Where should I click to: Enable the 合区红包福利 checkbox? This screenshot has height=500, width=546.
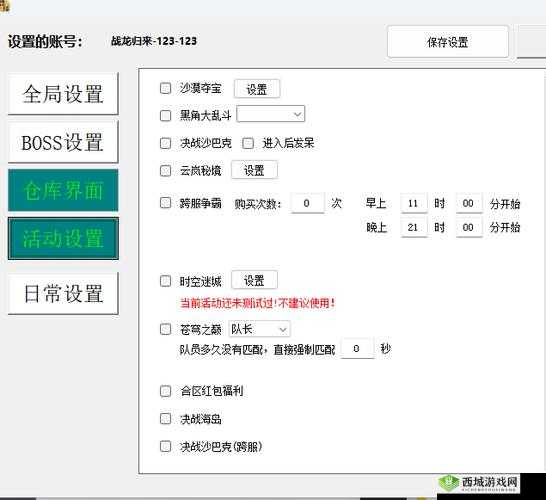coord(165,391)
